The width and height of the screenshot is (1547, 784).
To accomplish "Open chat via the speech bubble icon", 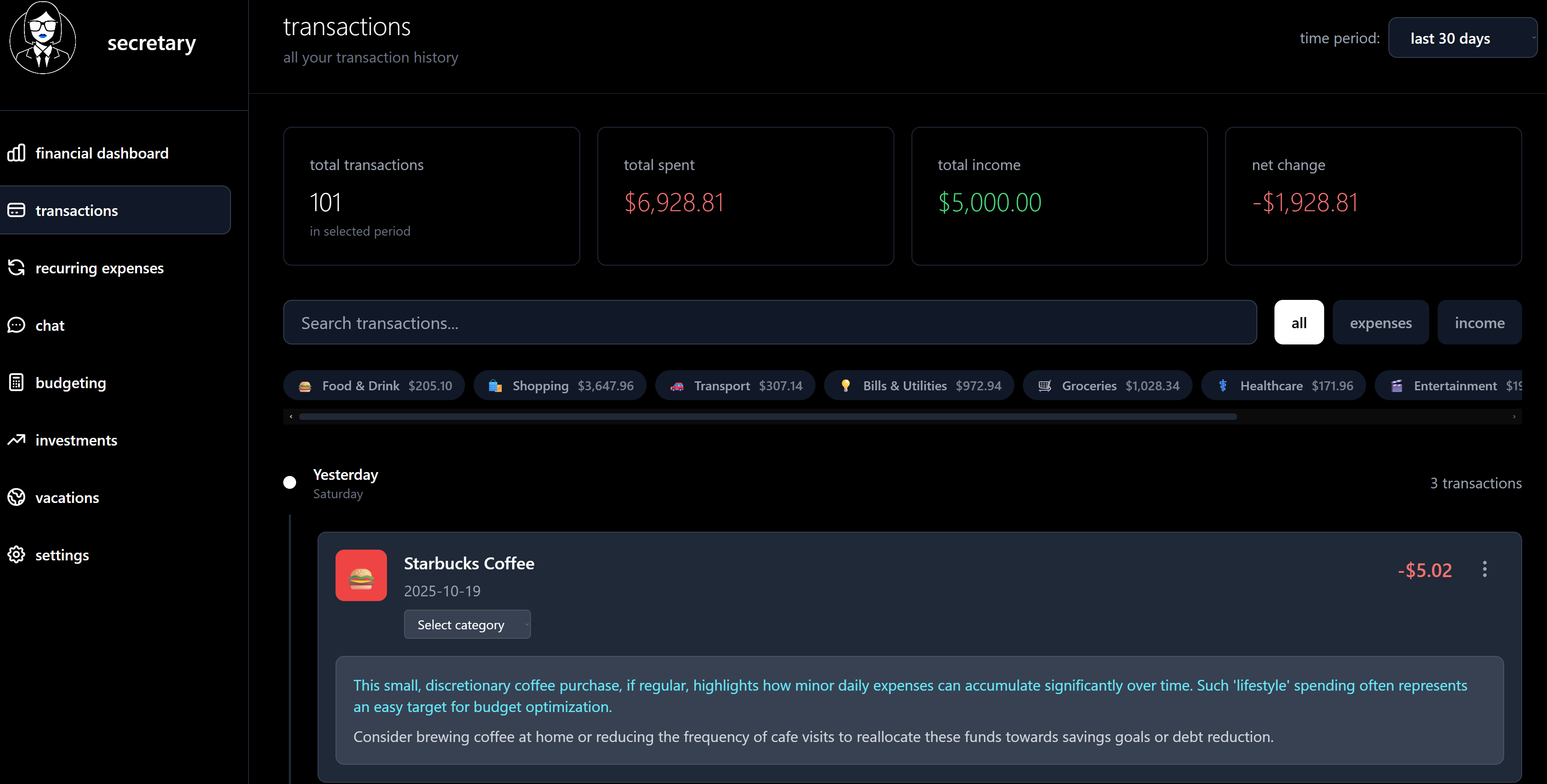I will click(x=16, y=325).
